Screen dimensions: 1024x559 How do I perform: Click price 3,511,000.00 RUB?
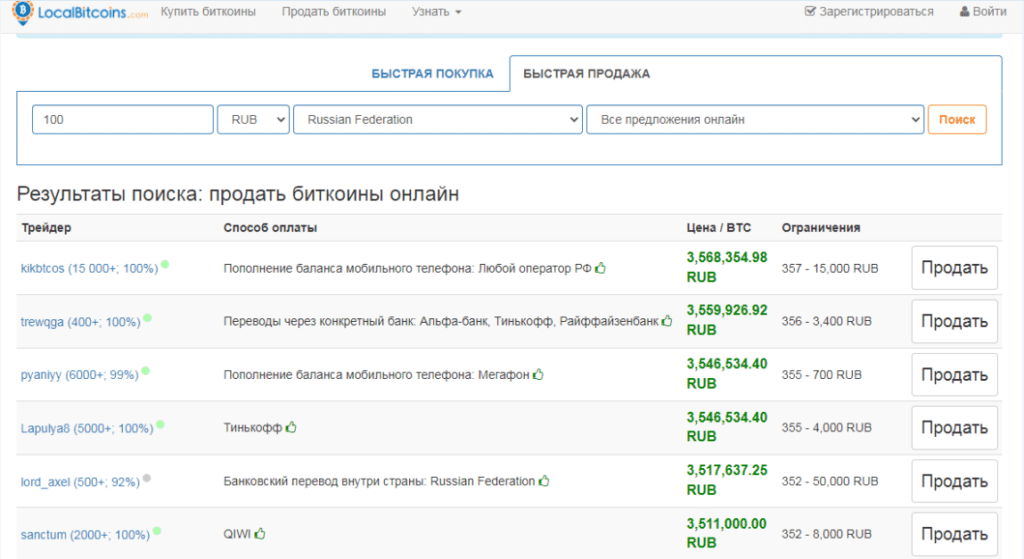(x=726, y=533)
